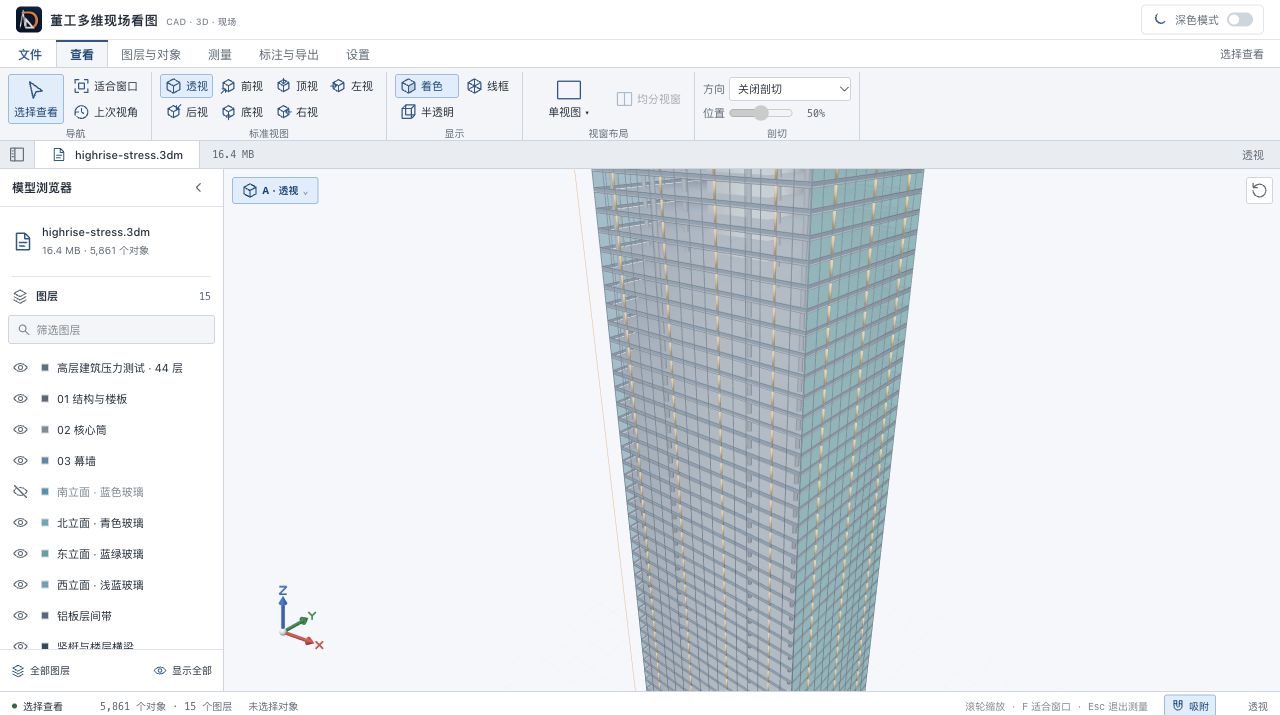This screenshot has height=715, width=1280.
Task: Switch to 顶视 top view
Action: [x=297, y=86]
